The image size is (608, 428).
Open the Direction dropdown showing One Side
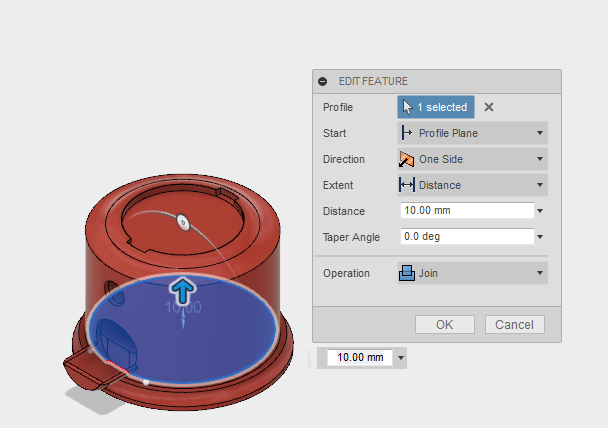472,159
